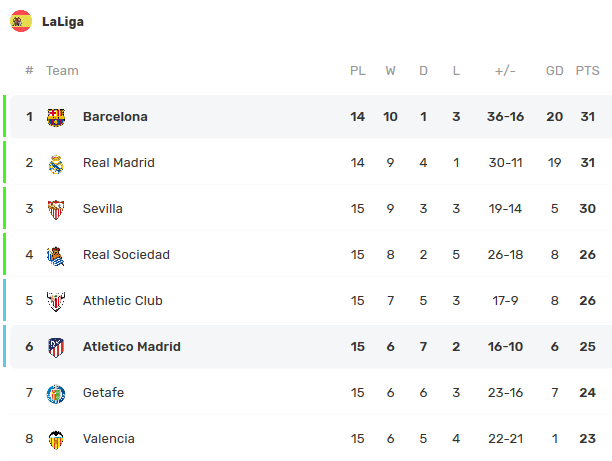The height and width of the screenshot is (461, 612).
Task: Select the Getafe team name
Action: [x=103, y=393]
